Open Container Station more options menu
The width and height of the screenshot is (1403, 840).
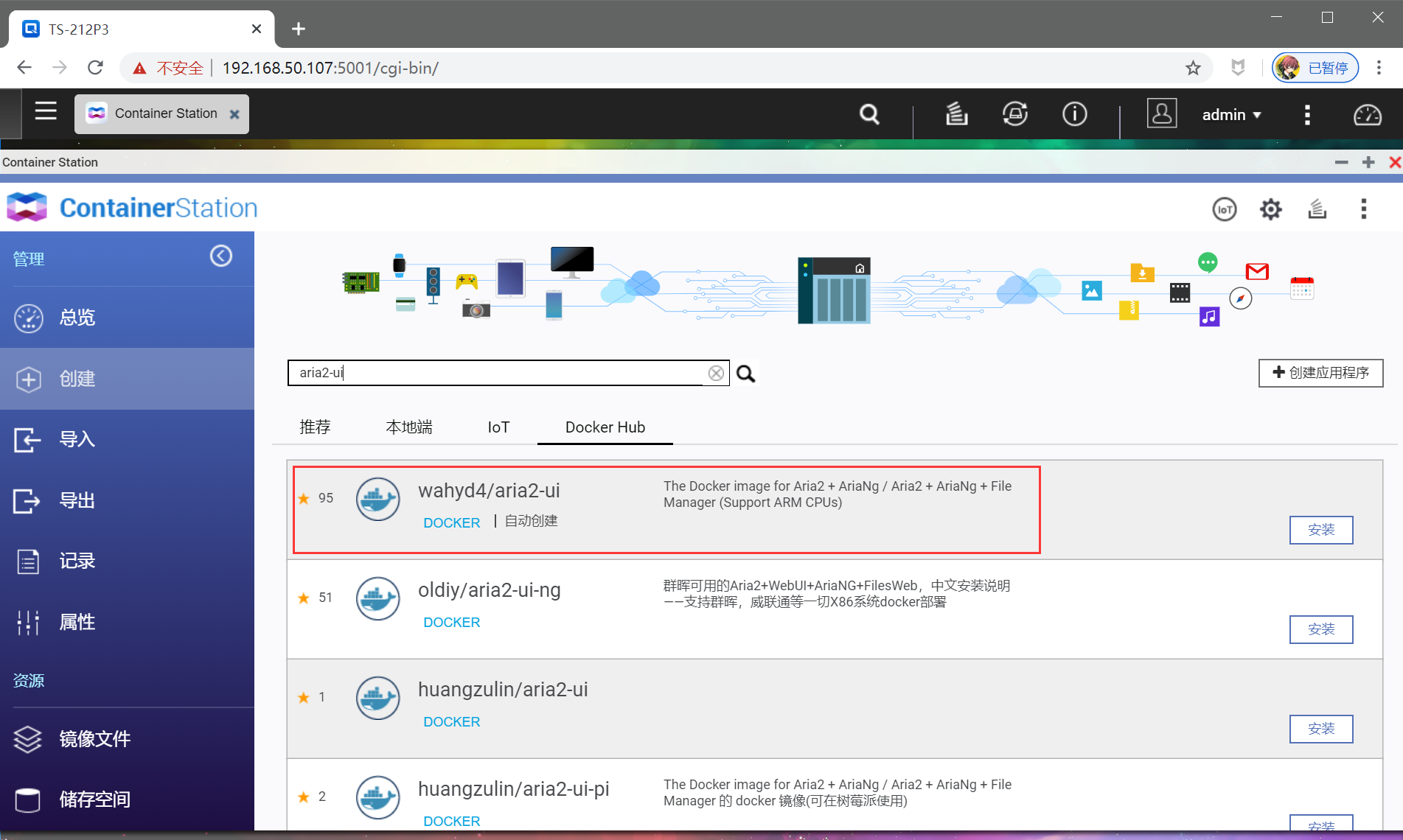pyautogui.click(x=1363, y=209)
